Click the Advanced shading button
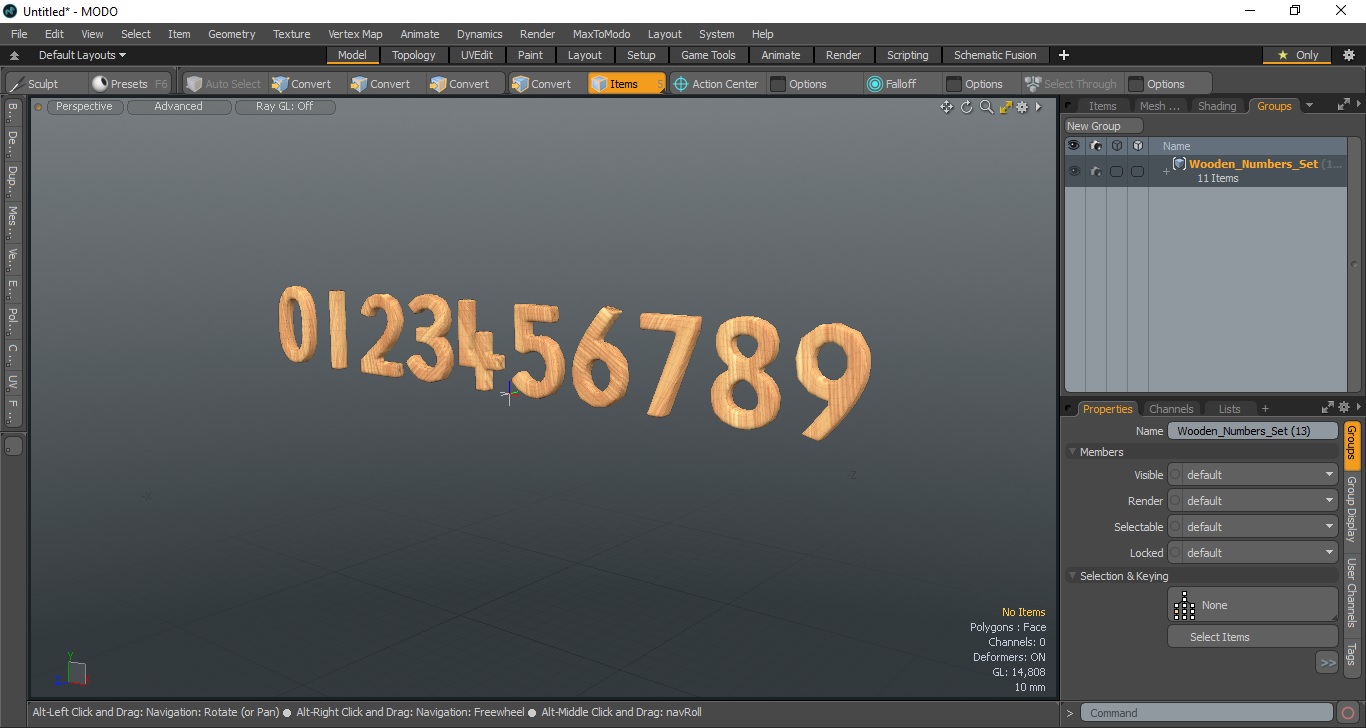The height and width of the screenshot is (728, 1366). 178,106
